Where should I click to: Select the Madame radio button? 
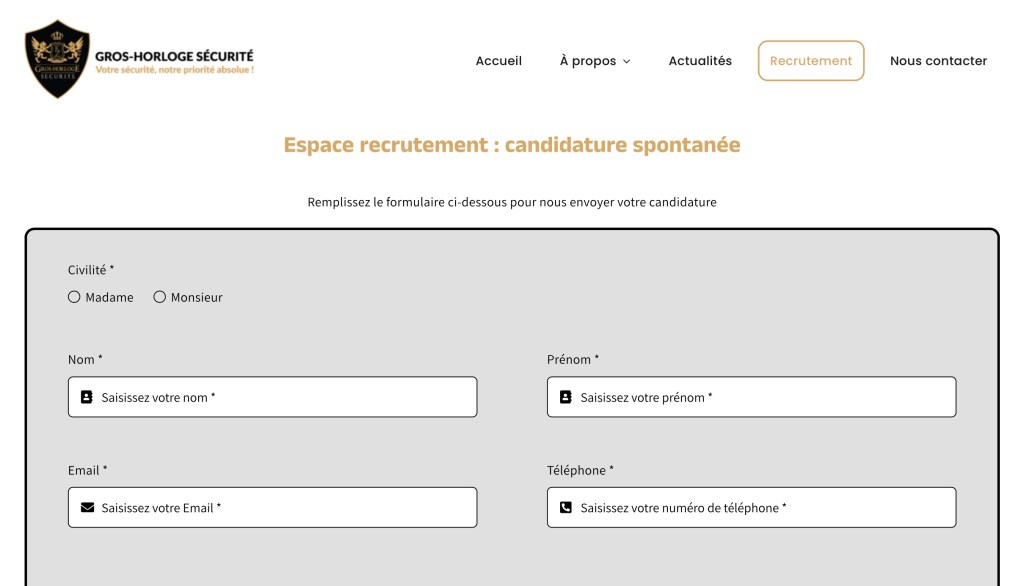pos(74,297)
